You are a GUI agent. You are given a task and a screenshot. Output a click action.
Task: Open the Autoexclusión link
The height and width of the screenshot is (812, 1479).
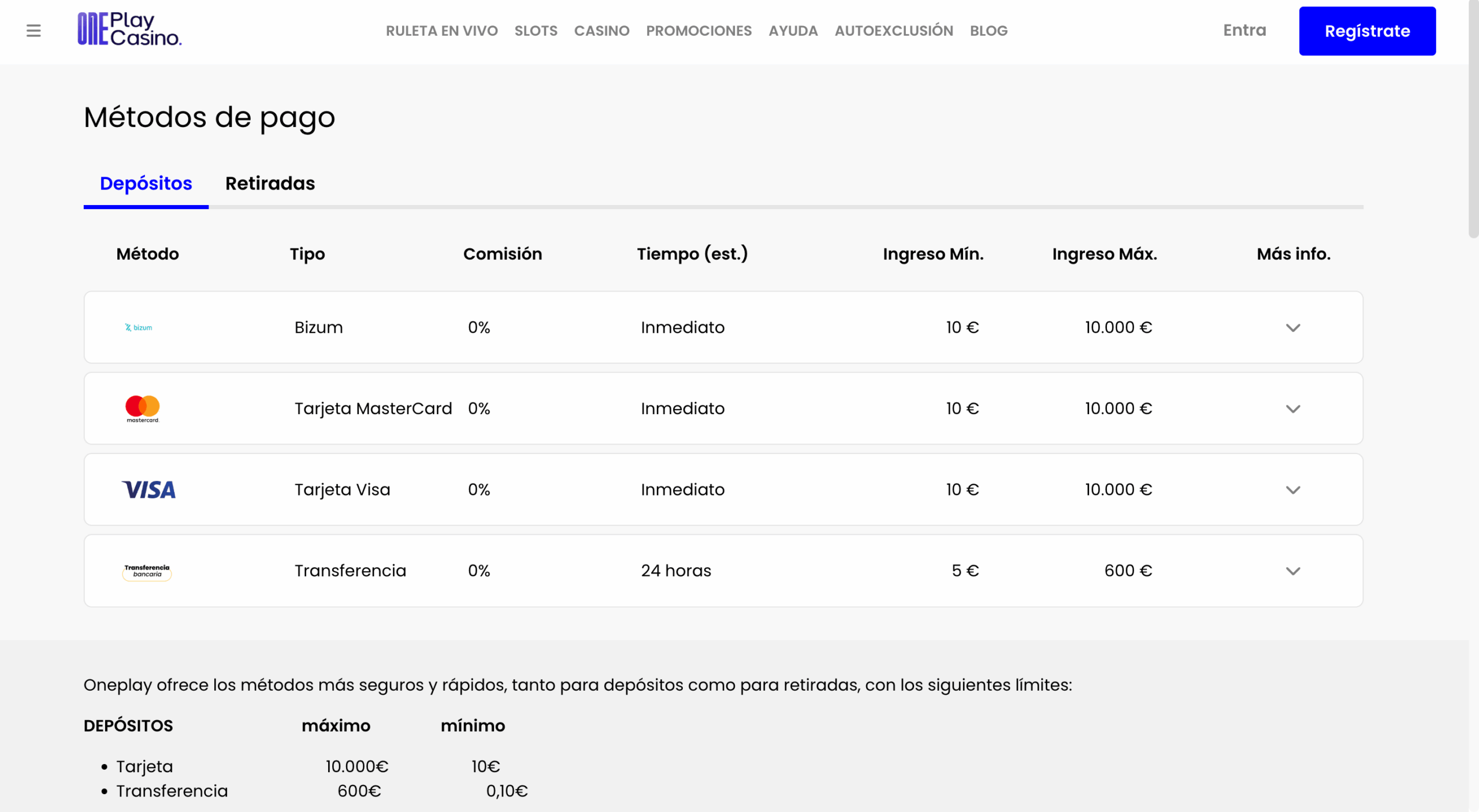click(x=893, y=31)
